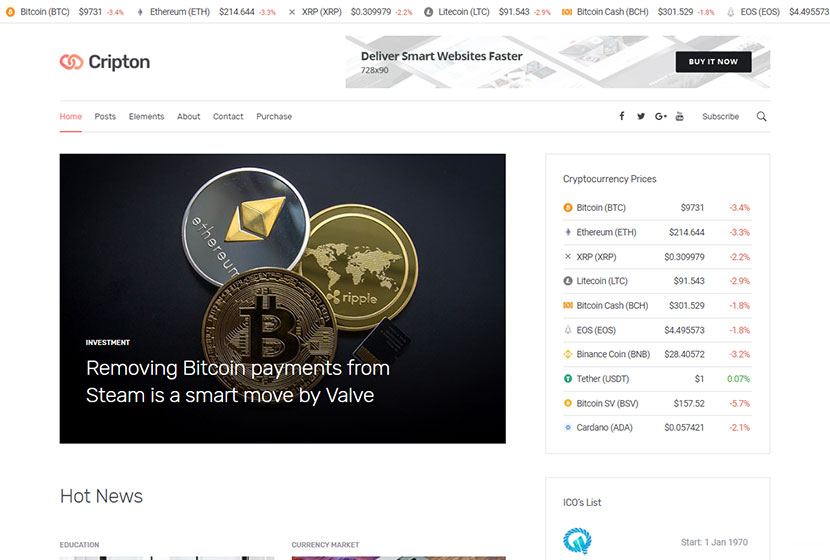Select the Tether green coin icon

tap(568, 378)
